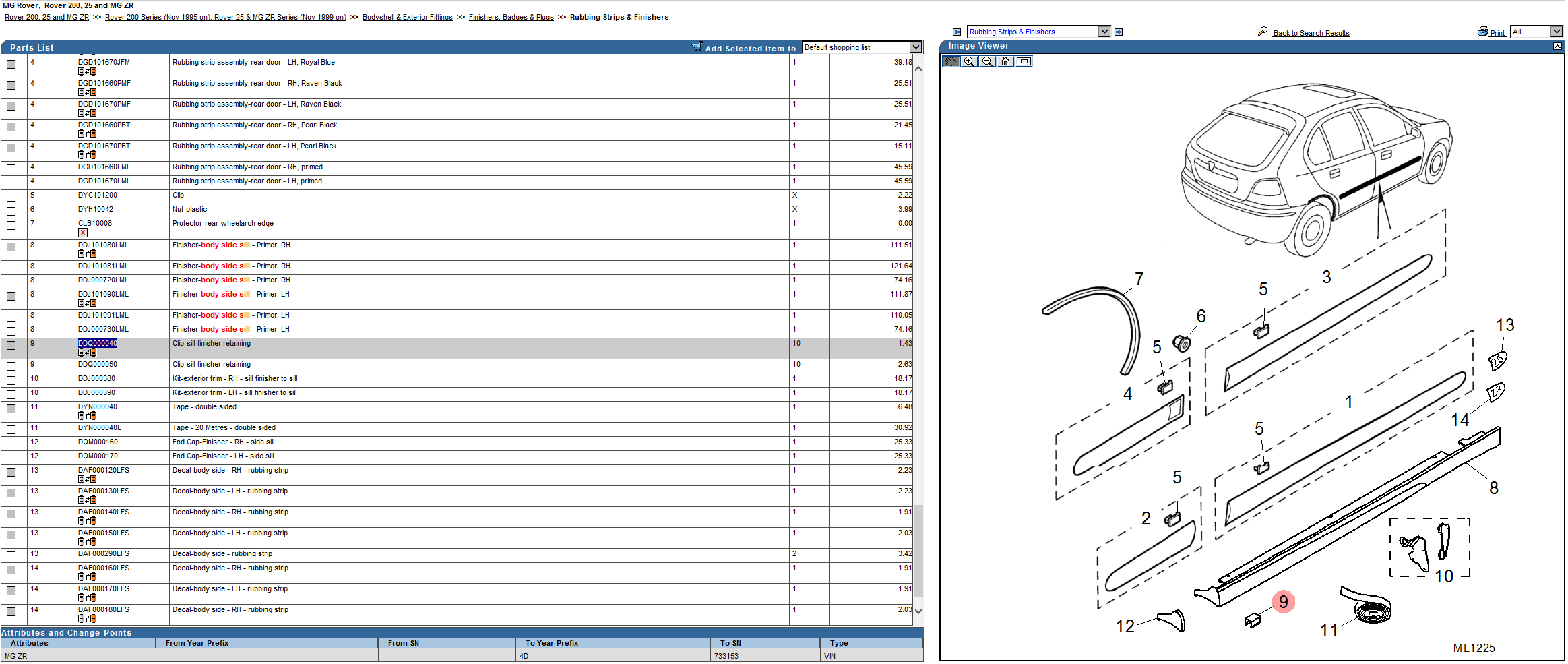
Task: Click the Print link
Action: click(x=1497, y=33)
